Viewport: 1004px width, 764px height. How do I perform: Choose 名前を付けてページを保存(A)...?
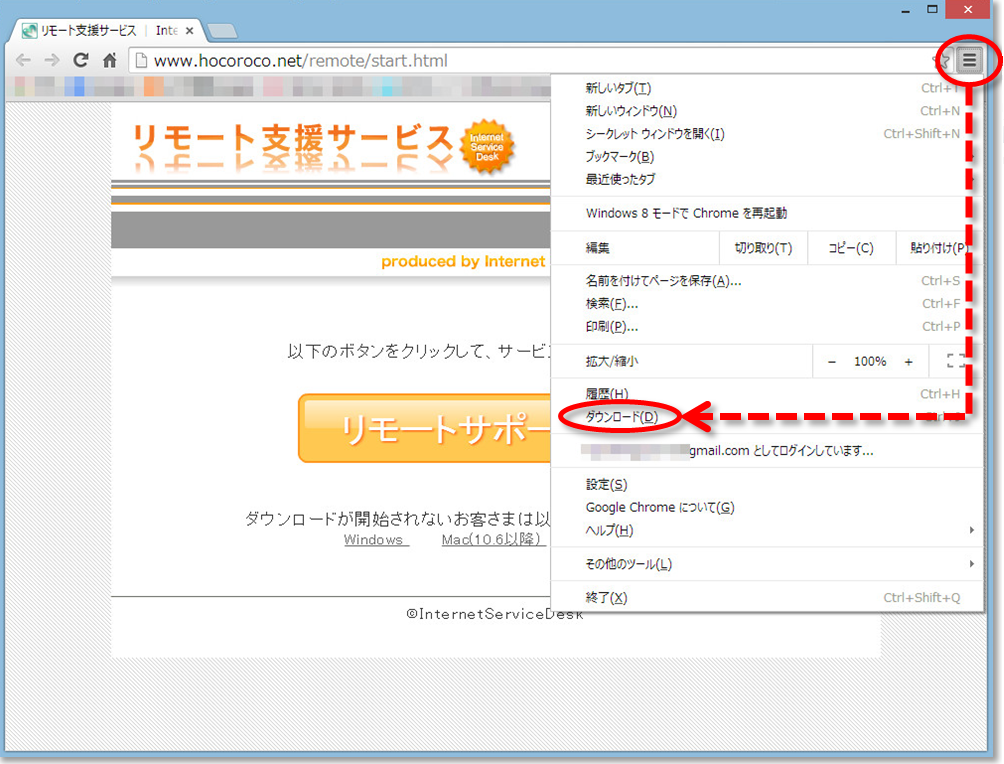tap(766, 280)
